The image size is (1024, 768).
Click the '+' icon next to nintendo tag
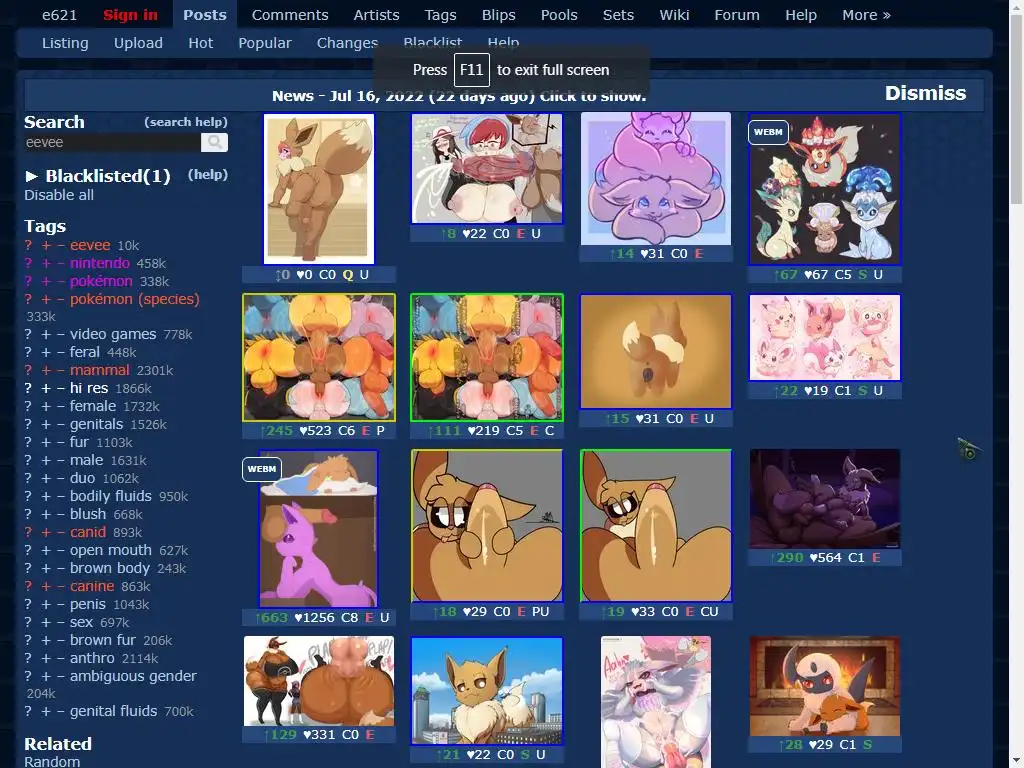pyautogui.click(x=46, y=263)
